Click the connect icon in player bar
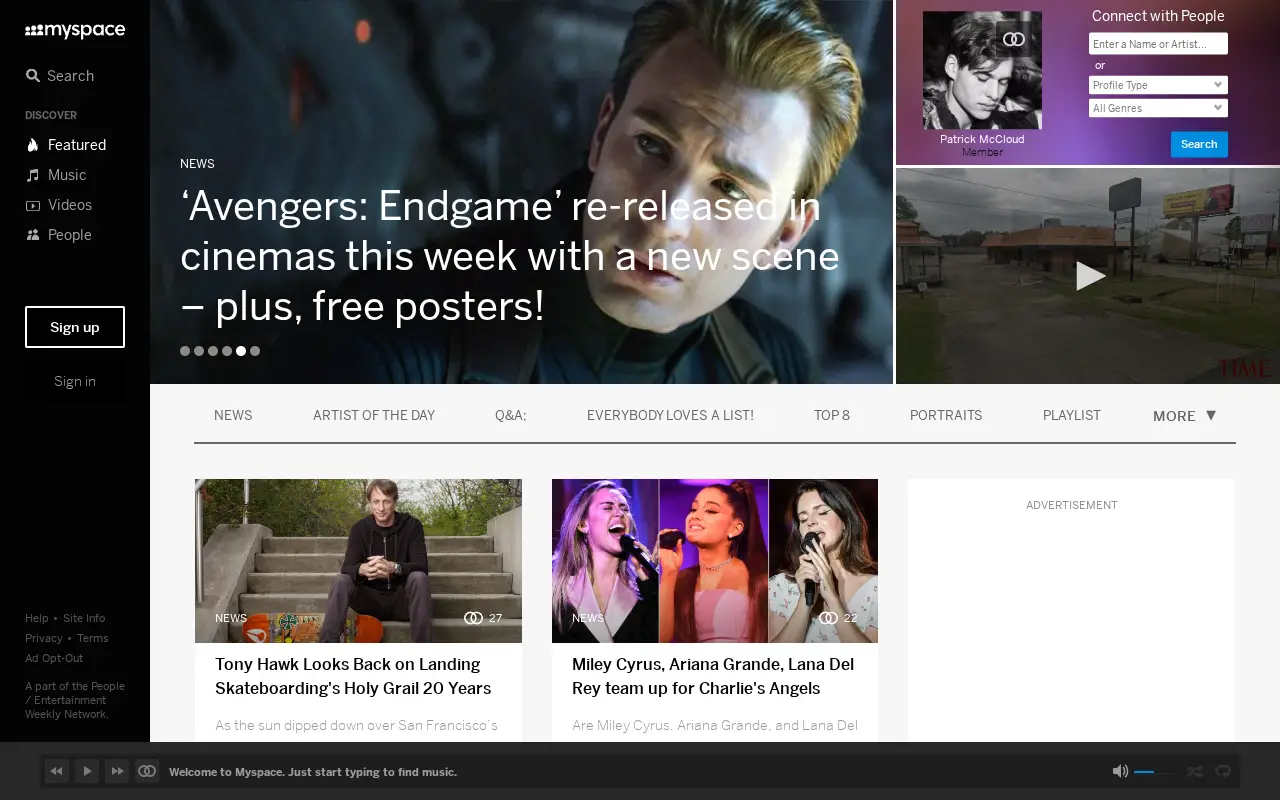The width and height of the screenshot is (1280, 800). [147, 771]
